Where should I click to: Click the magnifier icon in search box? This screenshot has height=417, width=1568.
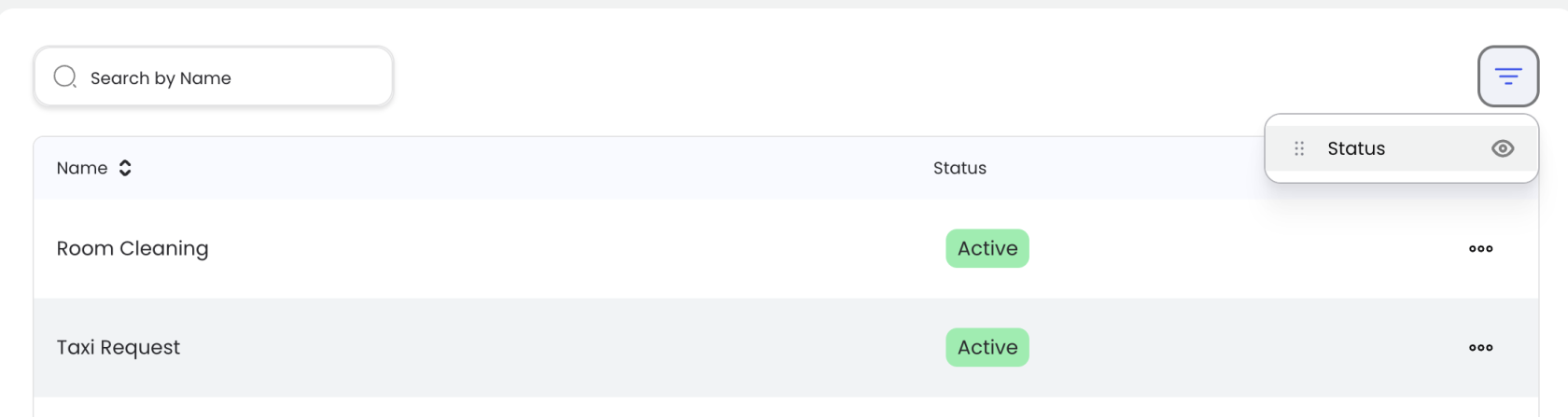[64, 77]
